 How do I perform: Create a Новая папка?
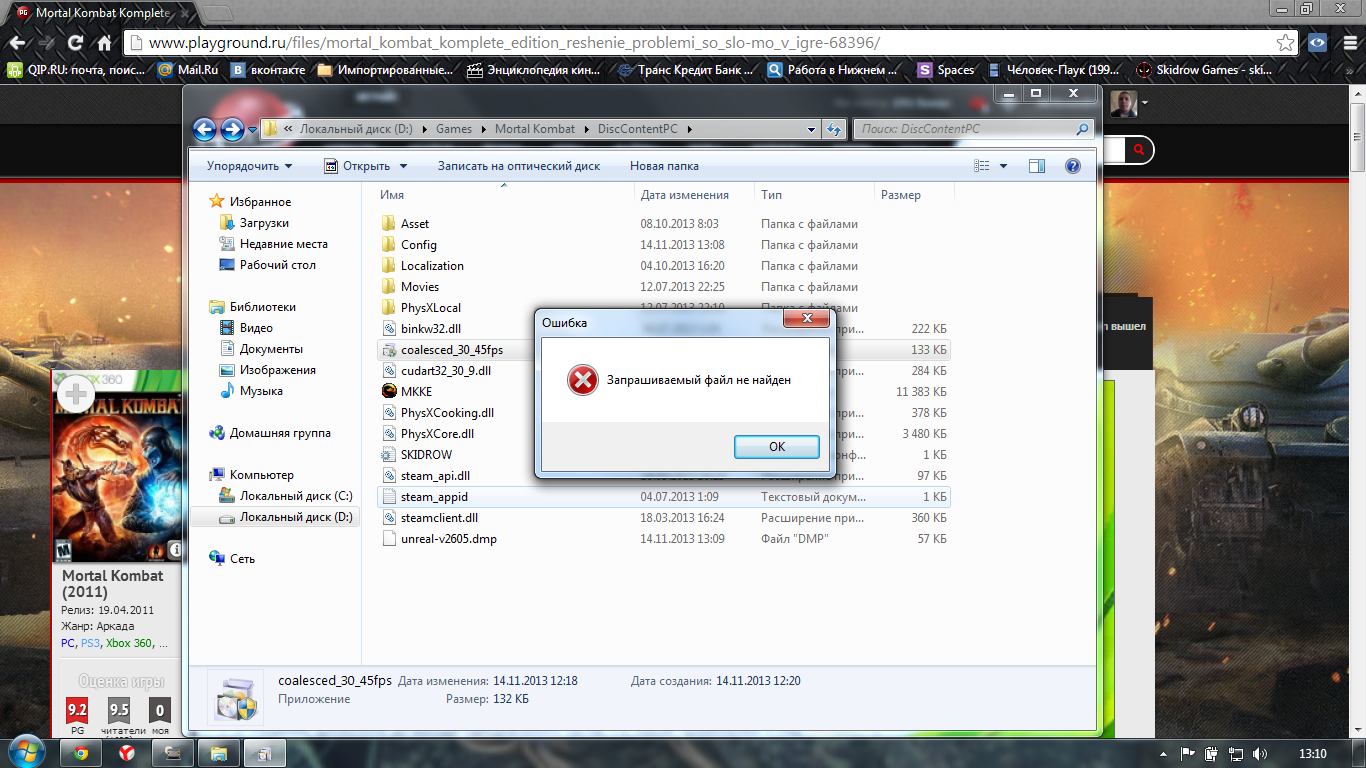point(664,166)
